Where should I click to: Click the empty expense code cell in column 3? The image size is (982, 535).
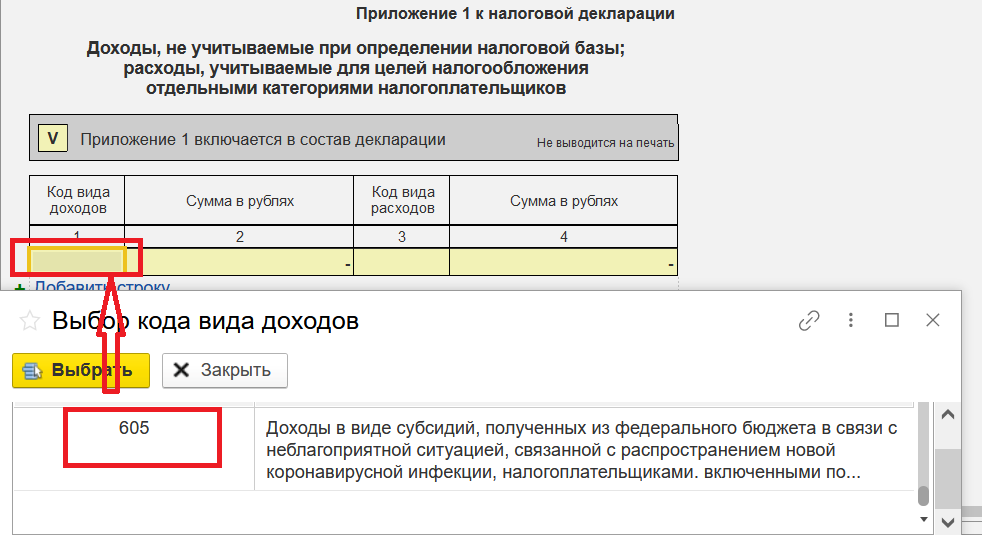401,262
